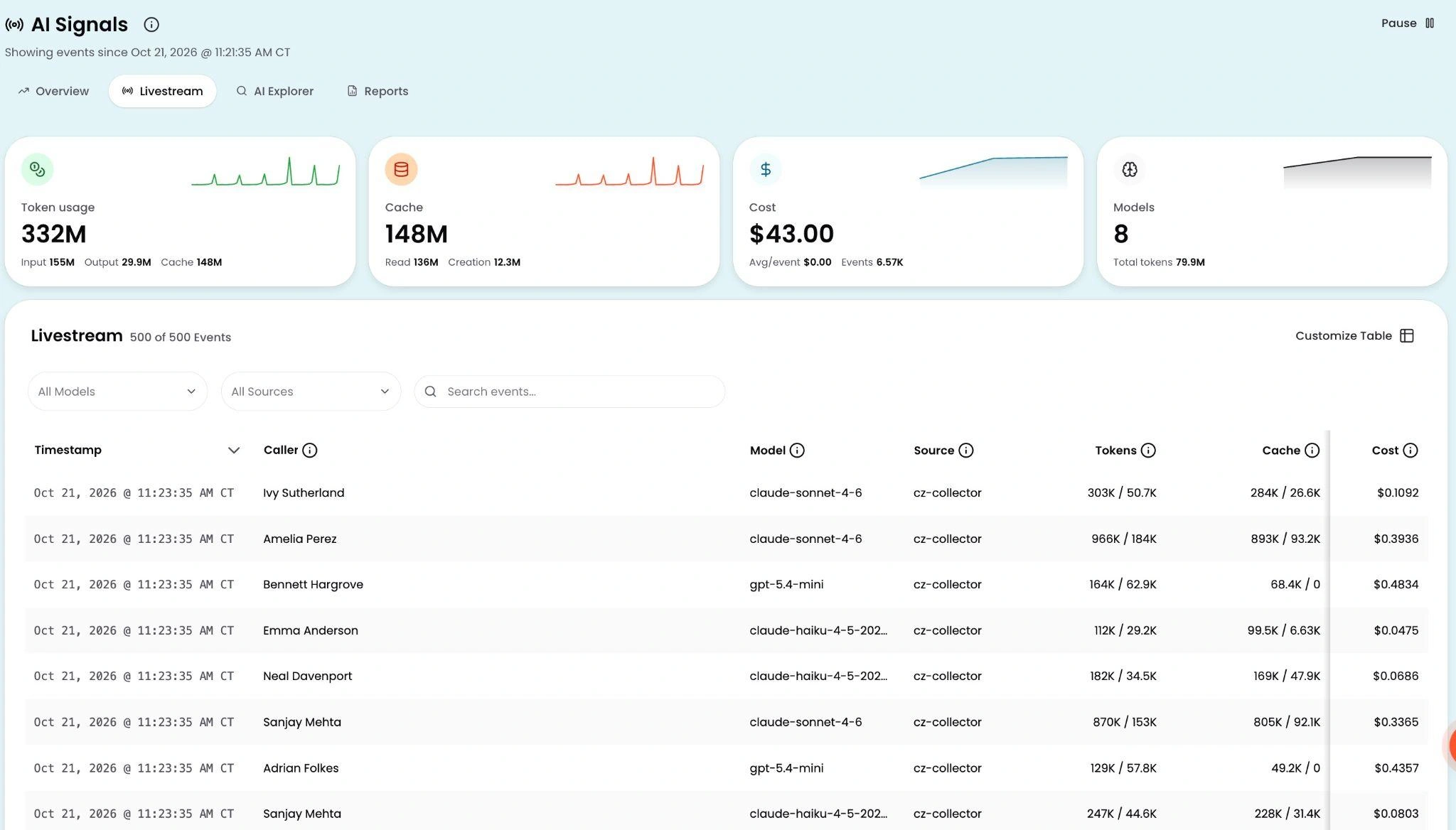Expand the All Sources dropdown

311,392
